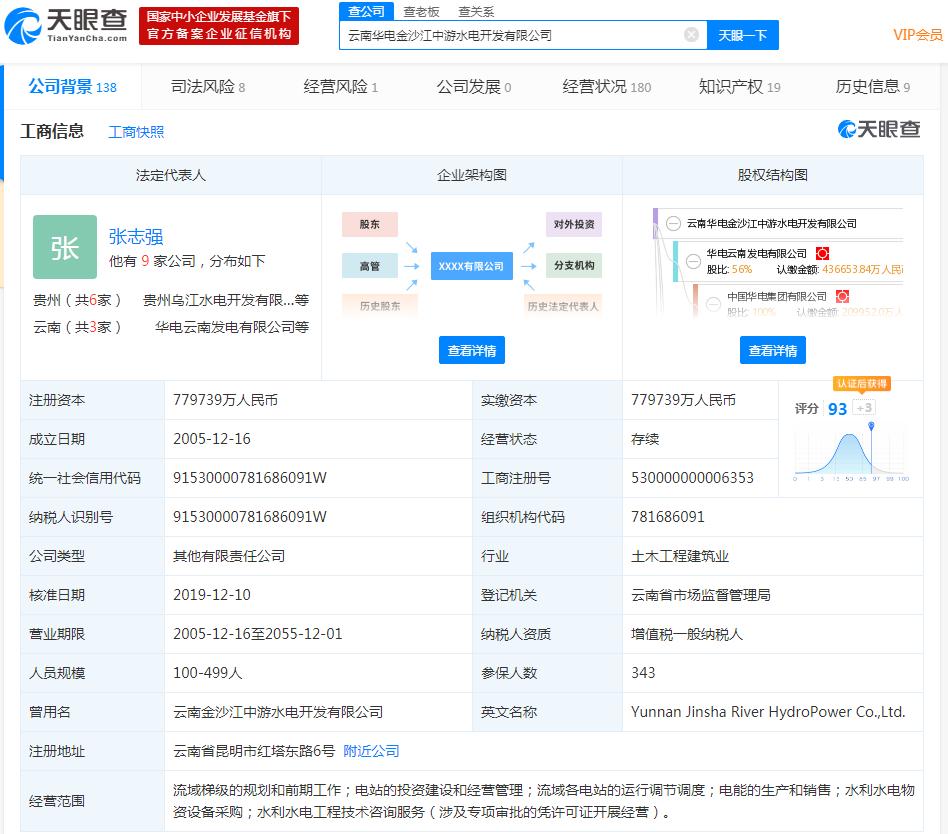Click the red badge next to 华电云南发电有限公司
This screenshot has width=948, height=834.
[x=822, y=253]
